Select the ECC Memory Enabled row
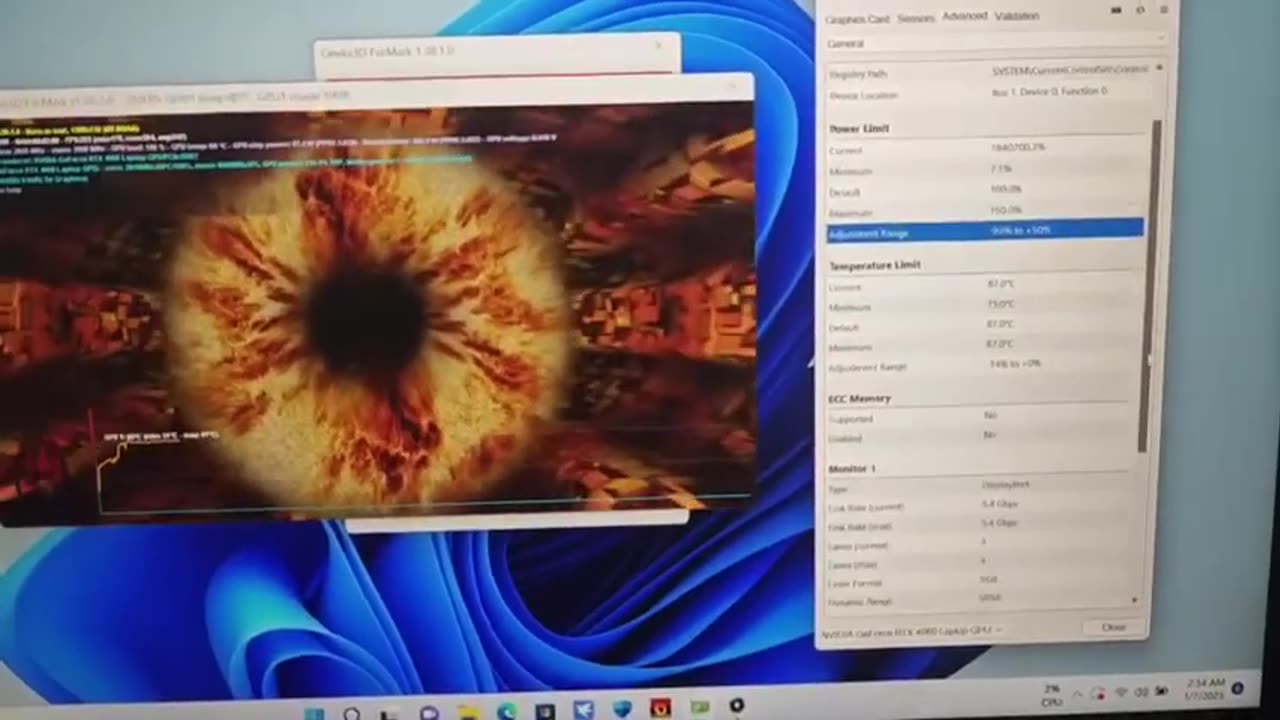The width and height of the screenshot is (1280, 720). 982,437
